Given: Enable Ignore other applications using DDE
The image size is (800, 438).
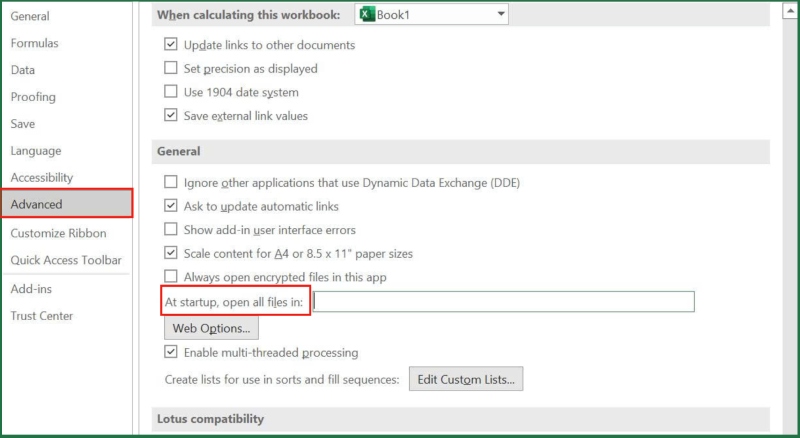Looking at the screenshot, I should coord(171,182).
